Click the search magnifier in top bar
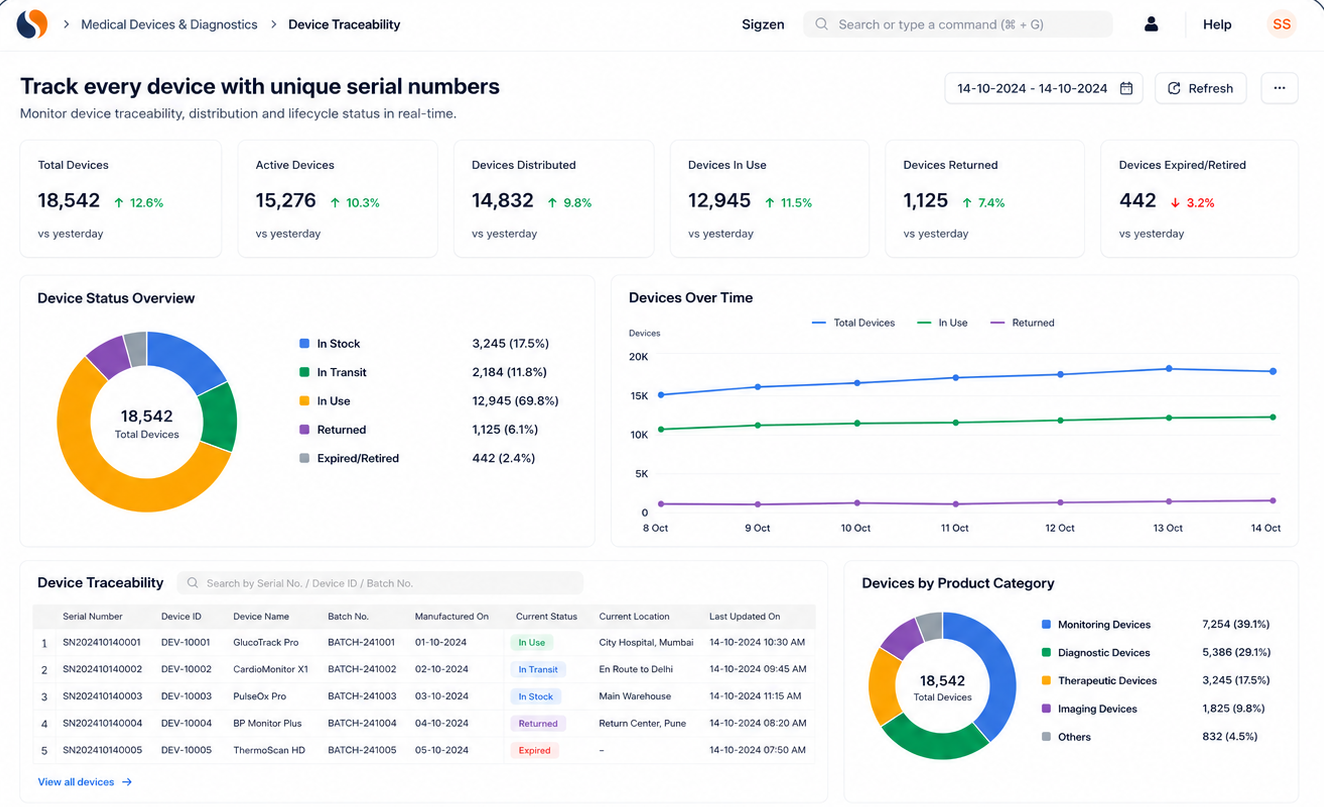The width and height of the screenshot is (1324, 807). coord(821,24)
